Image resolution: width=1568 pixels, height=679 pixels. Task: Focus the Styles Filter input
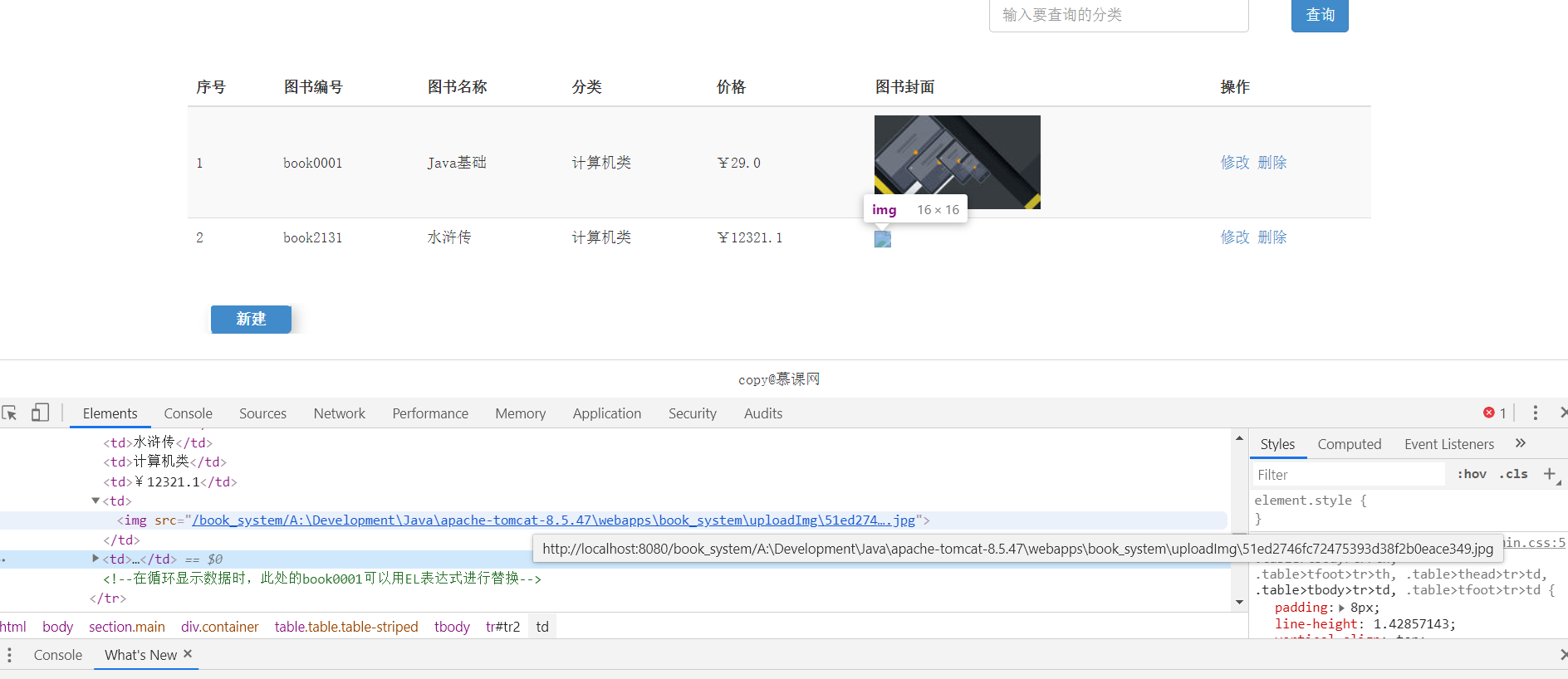tap(1350, 475)
